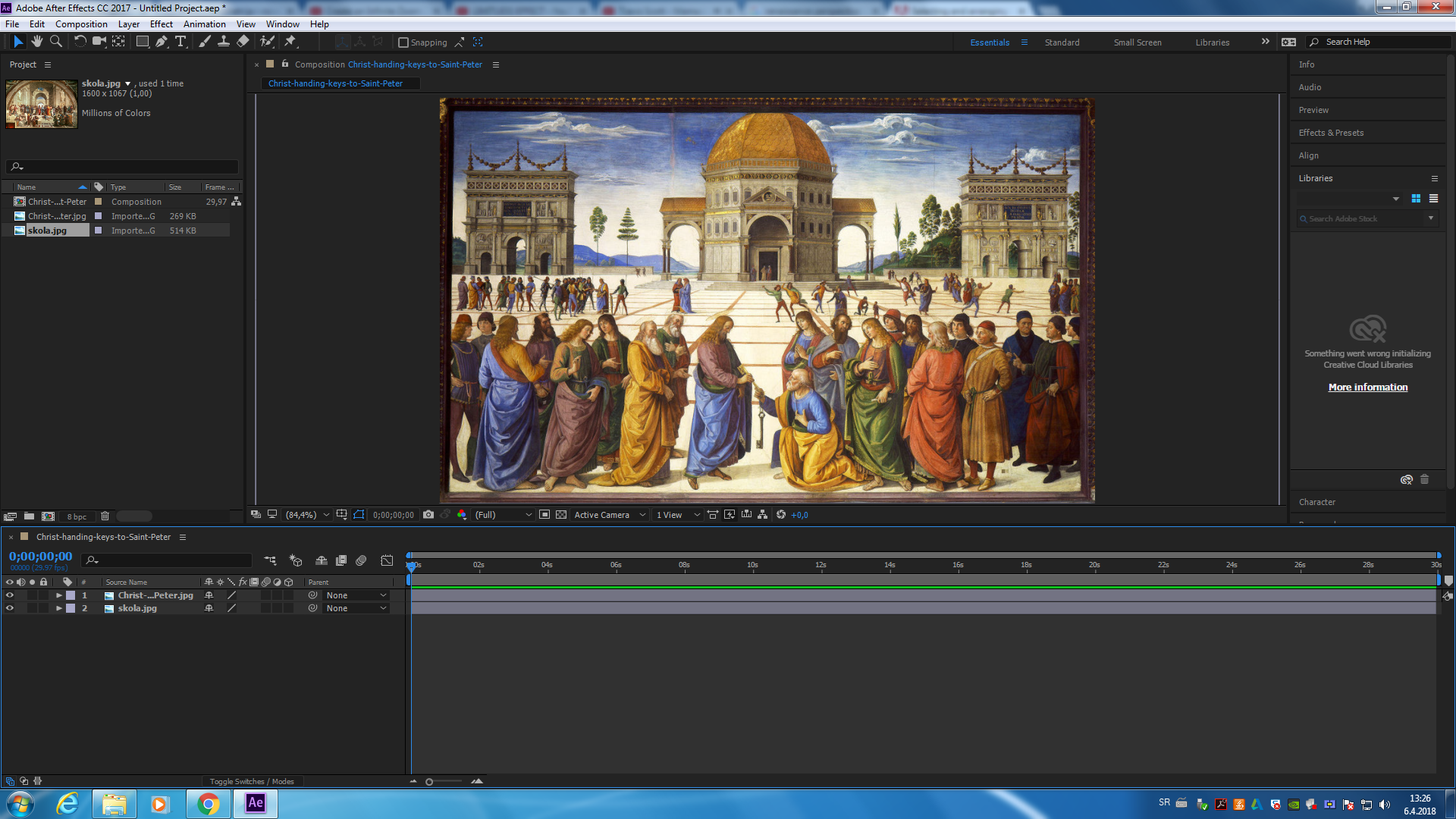Click the label color swatch of skola.jpg layer

[71, 608]
